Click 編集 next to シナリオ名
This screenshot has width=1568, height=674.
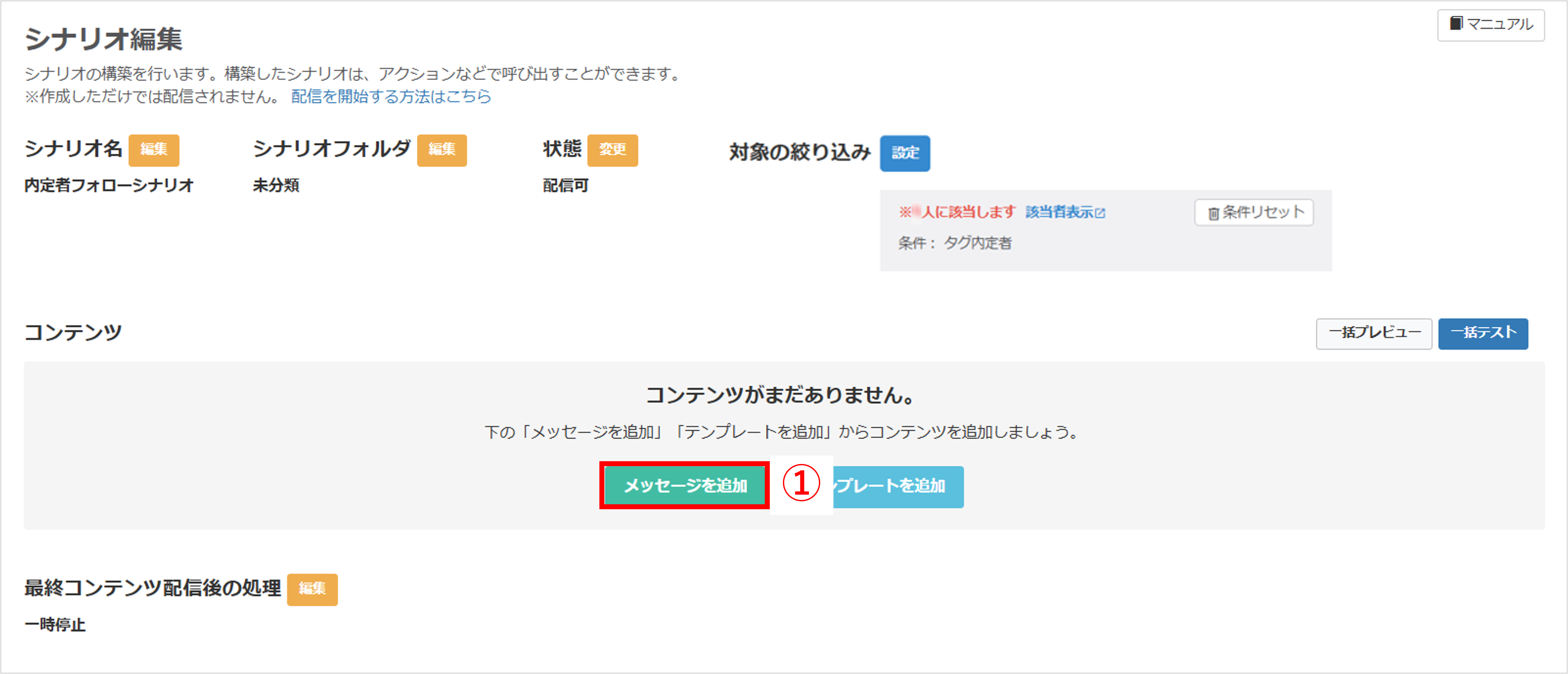[153, 151]
